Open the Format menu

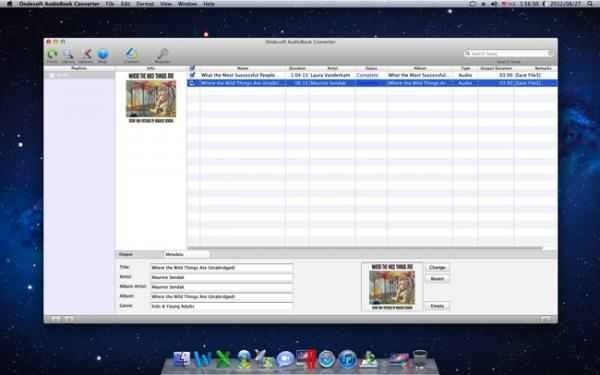click(145, 4)
